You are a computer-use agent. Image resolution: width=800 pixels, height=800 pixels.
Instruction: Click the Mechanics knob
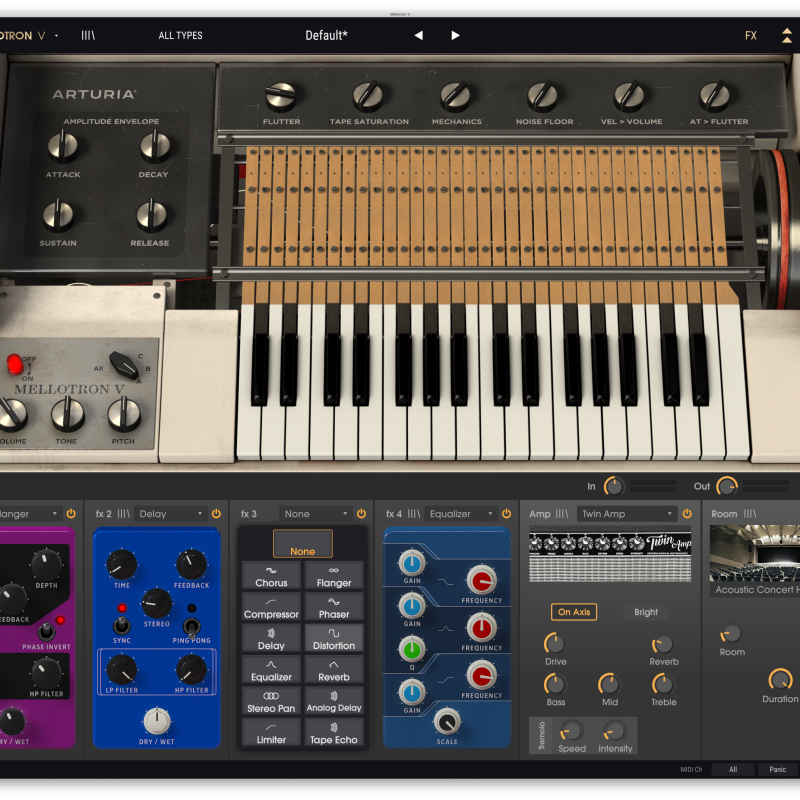[456, 96]
